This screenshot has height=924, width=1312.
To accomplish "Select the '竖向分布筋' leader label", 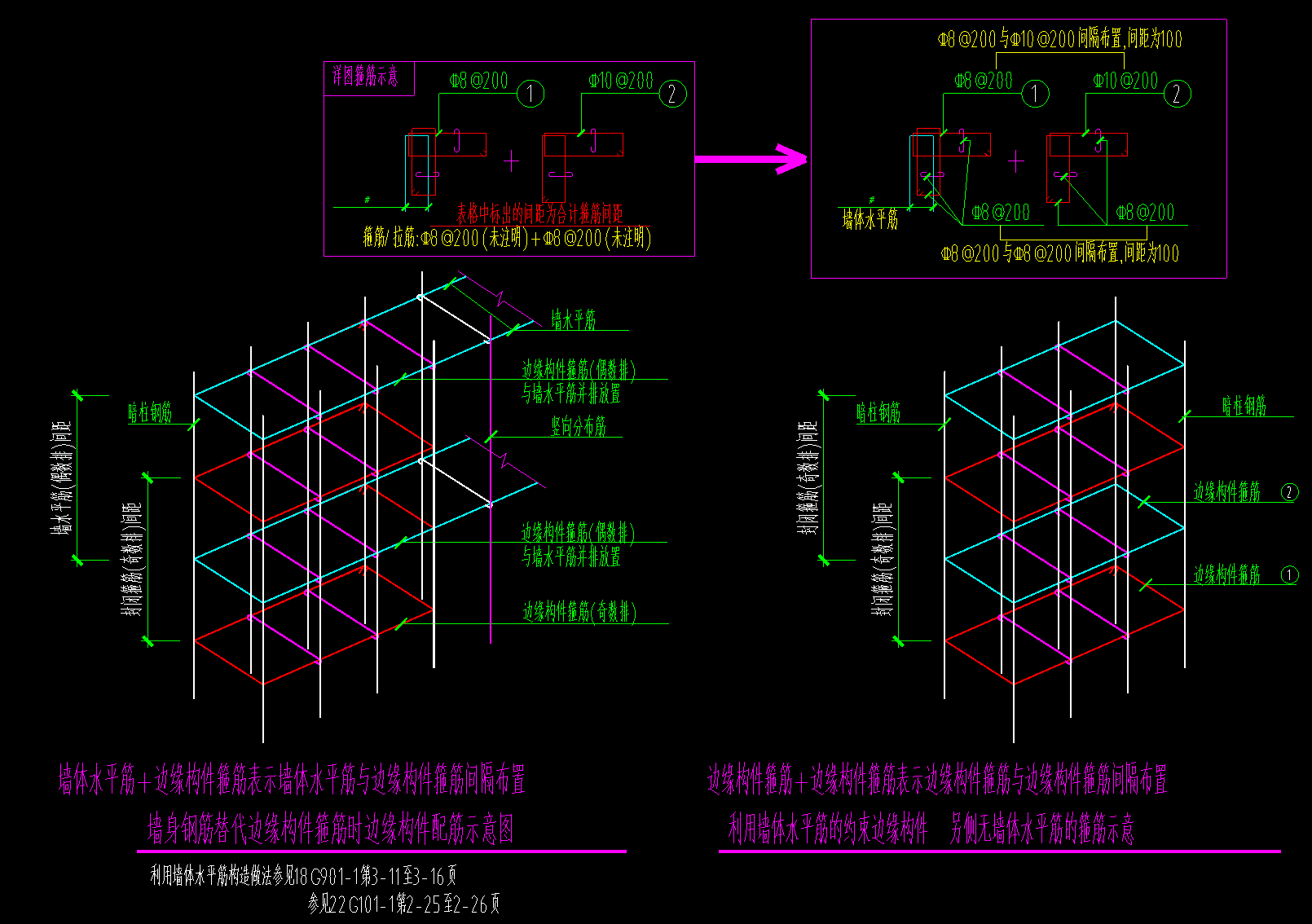I will (x=579, y=426).
